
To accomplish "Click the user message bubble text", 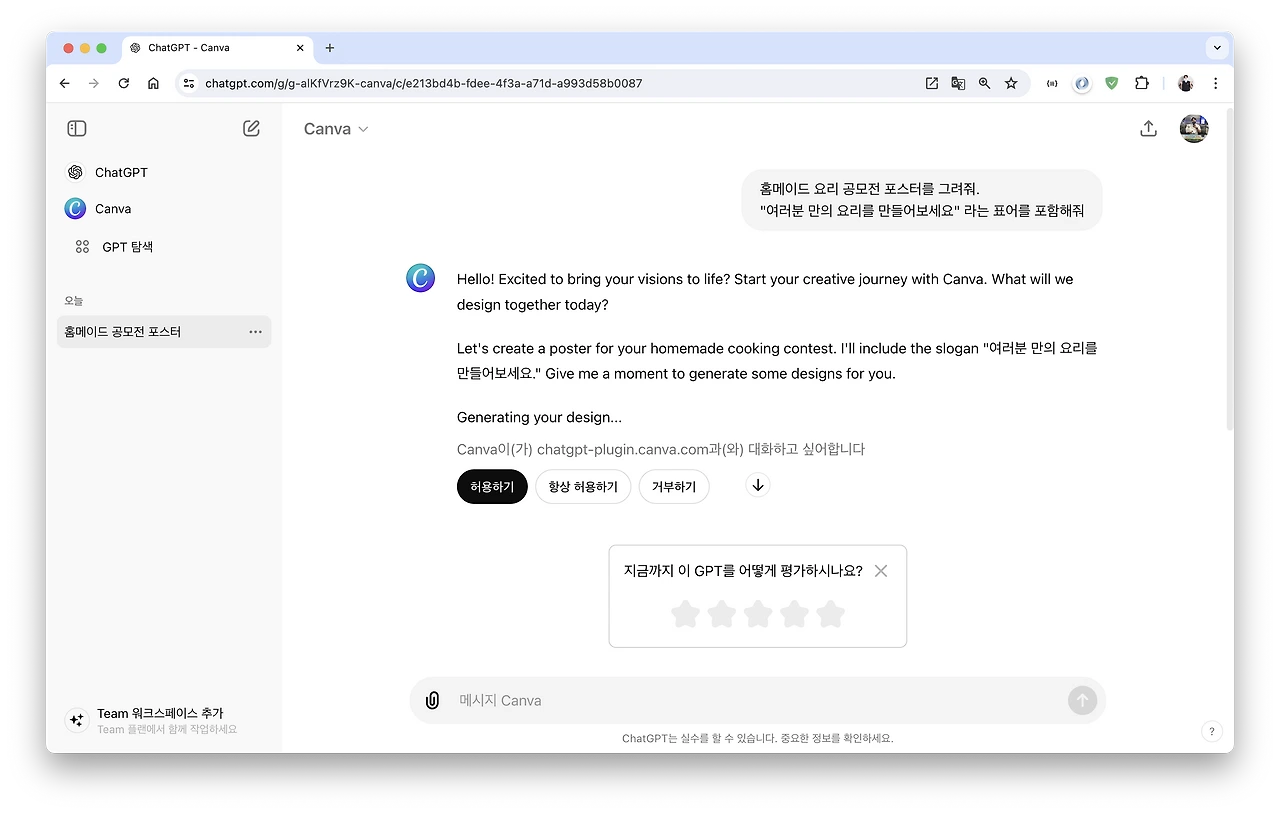I will coord(921,200).
